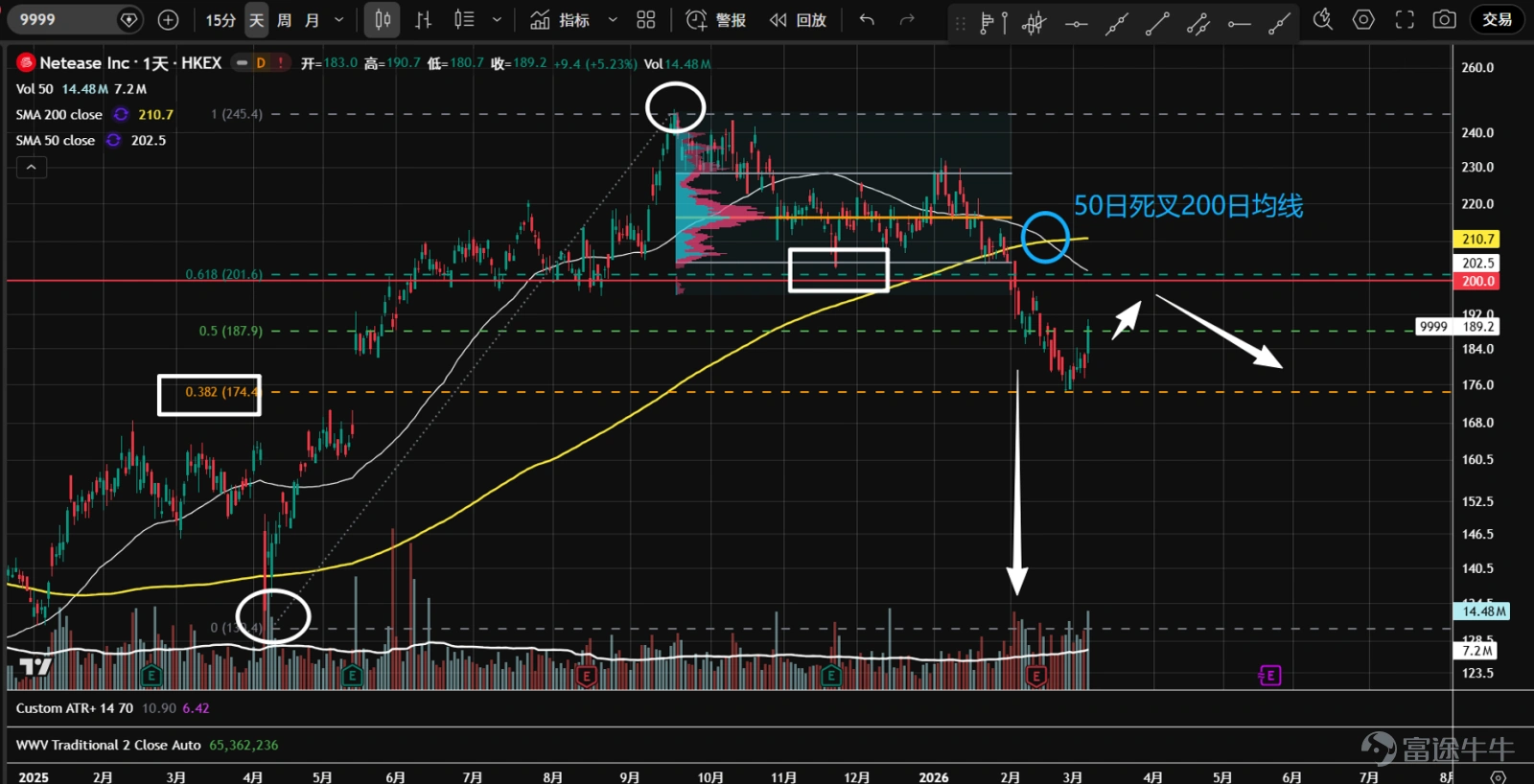
Task: Select the parallel channel drawing tool
Action: tap(1198, 23)
